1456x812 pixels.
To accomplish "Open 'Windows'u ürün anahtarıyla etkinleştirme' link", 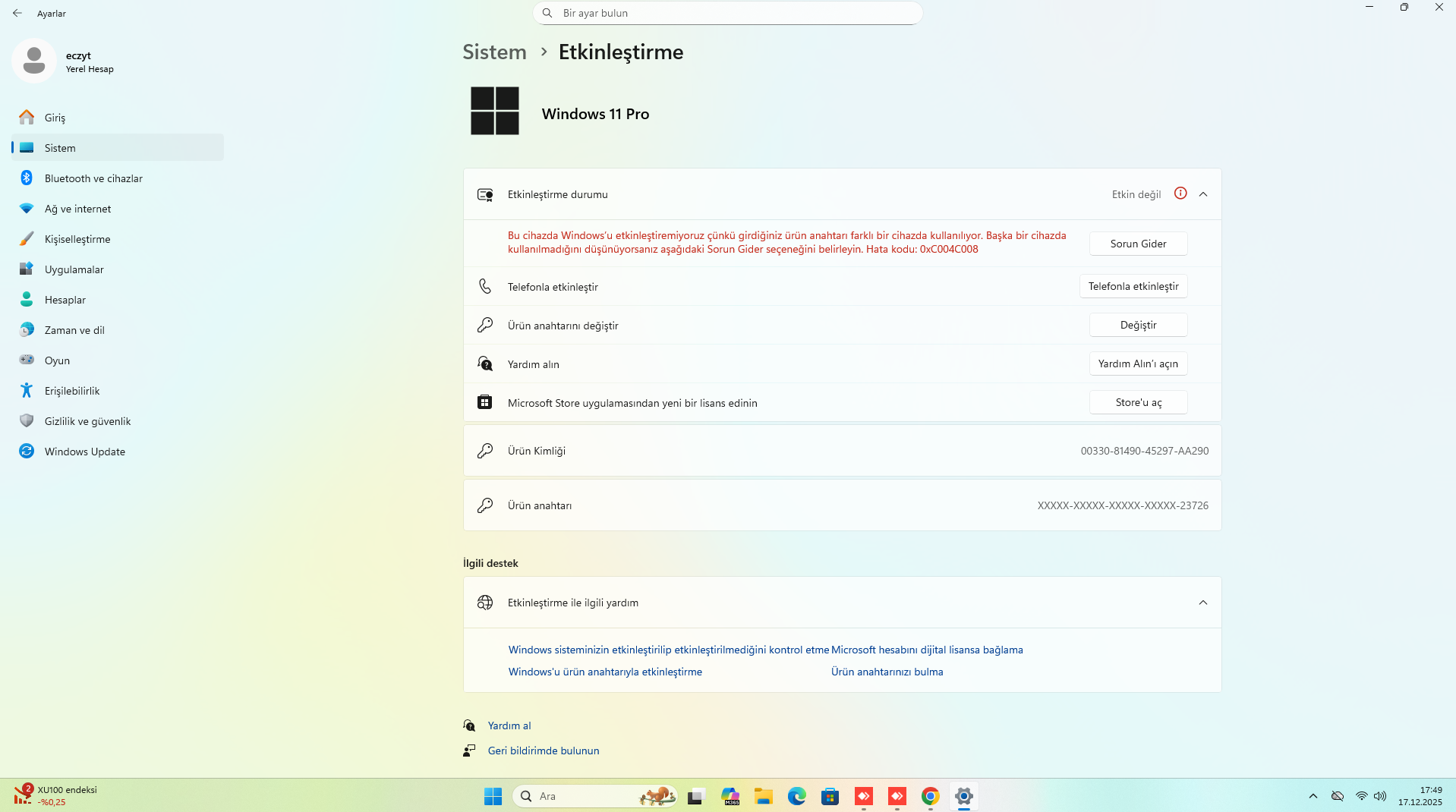I will tap(605, 672).
